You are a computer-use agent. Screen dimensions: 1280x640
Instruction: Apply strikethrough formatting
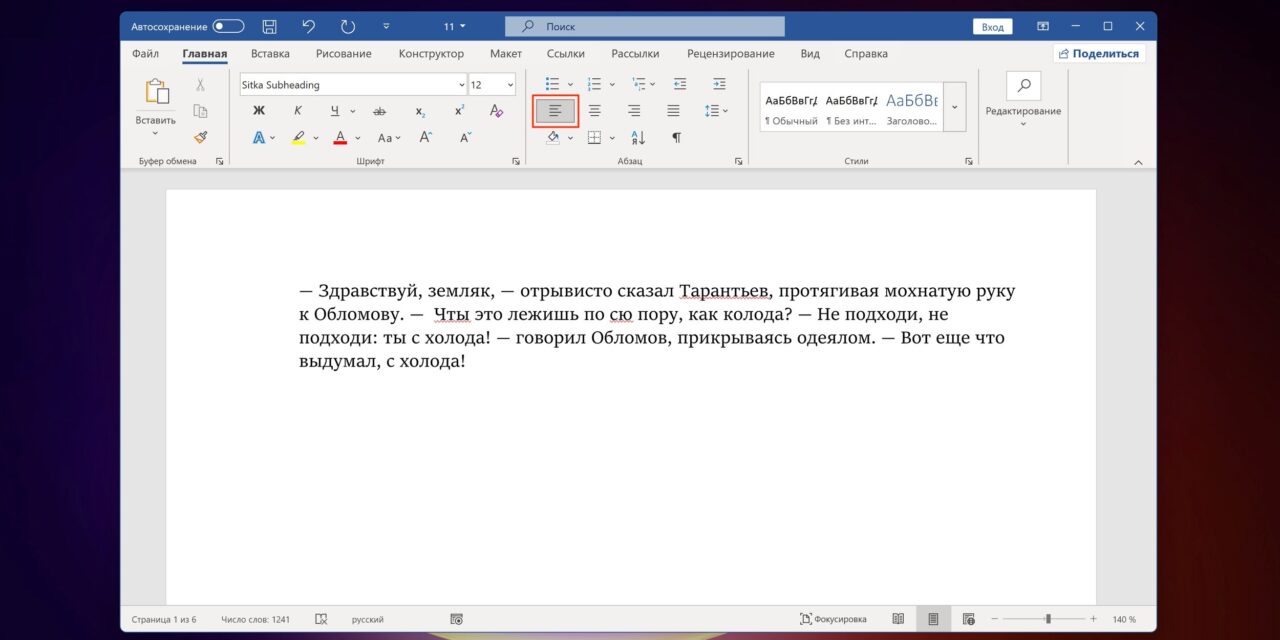pyautogui.click(x=379, y=111)
